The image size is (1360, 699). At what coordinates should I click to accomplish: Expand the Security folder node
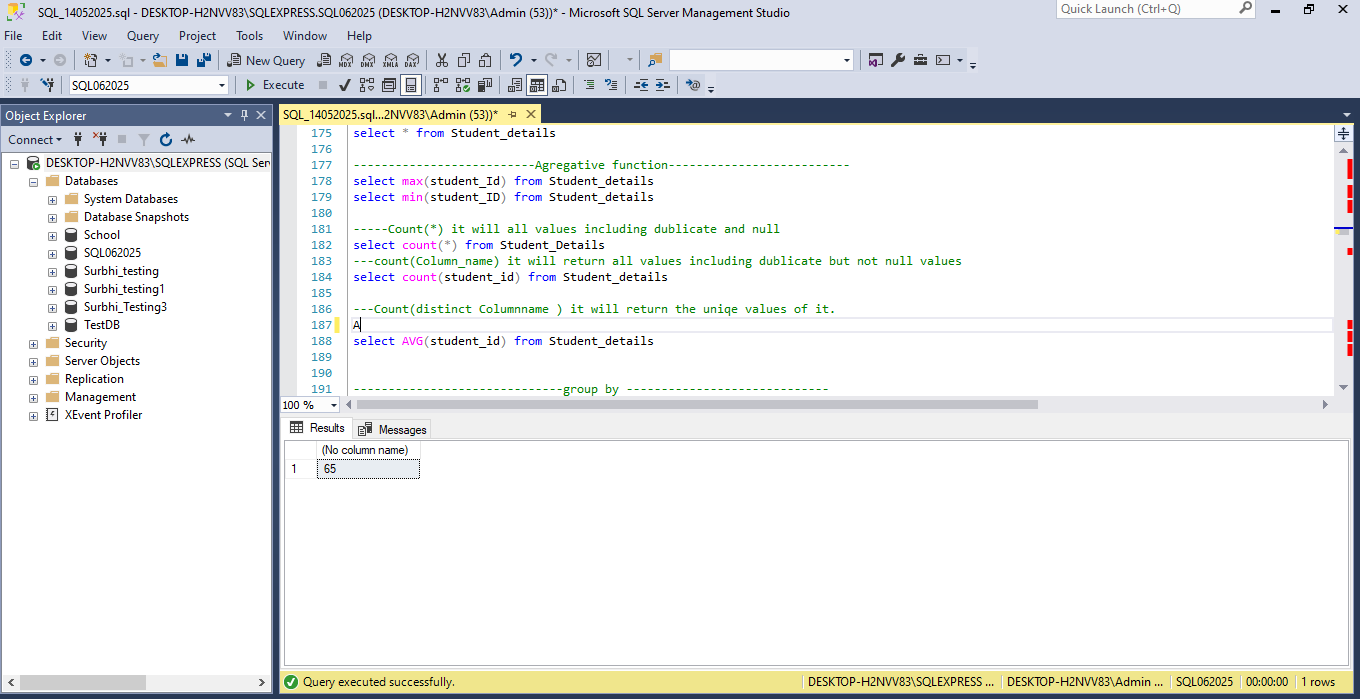(33, 343)
